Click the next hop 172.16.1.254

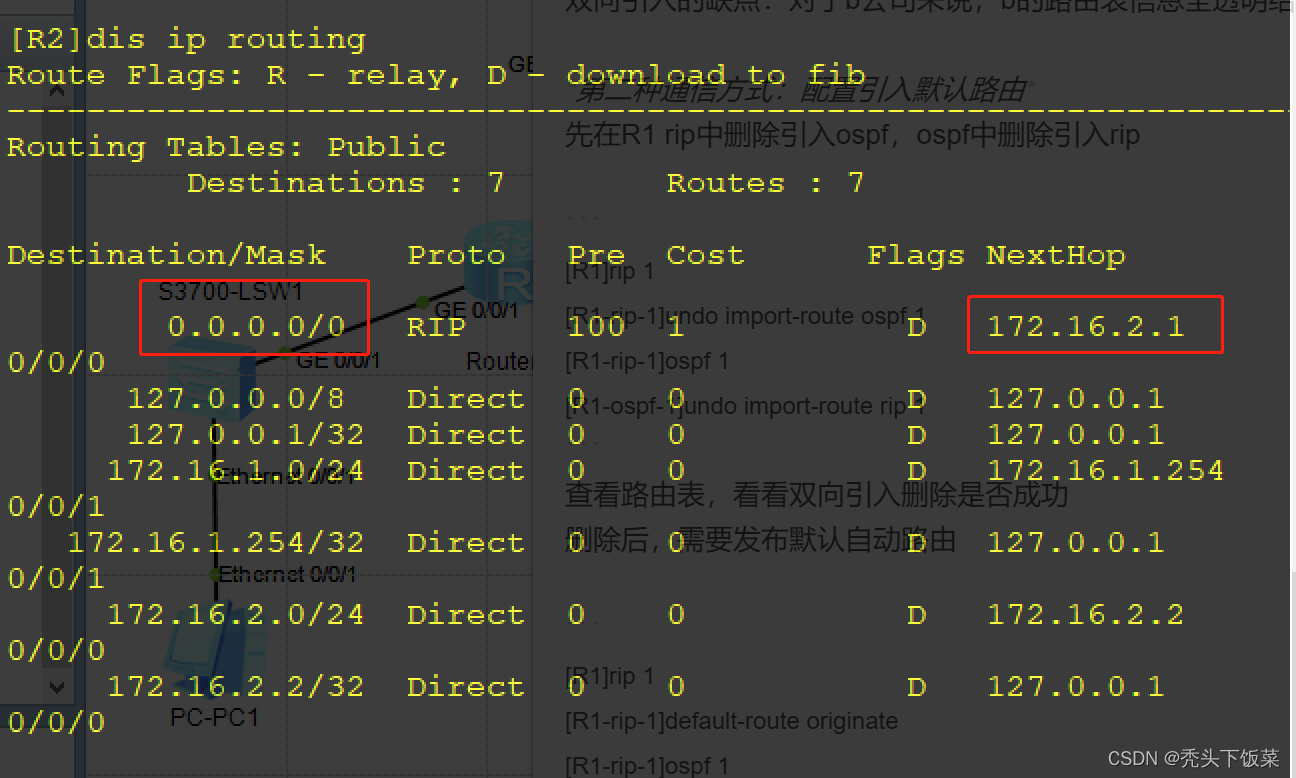[x=1106, y=471]
